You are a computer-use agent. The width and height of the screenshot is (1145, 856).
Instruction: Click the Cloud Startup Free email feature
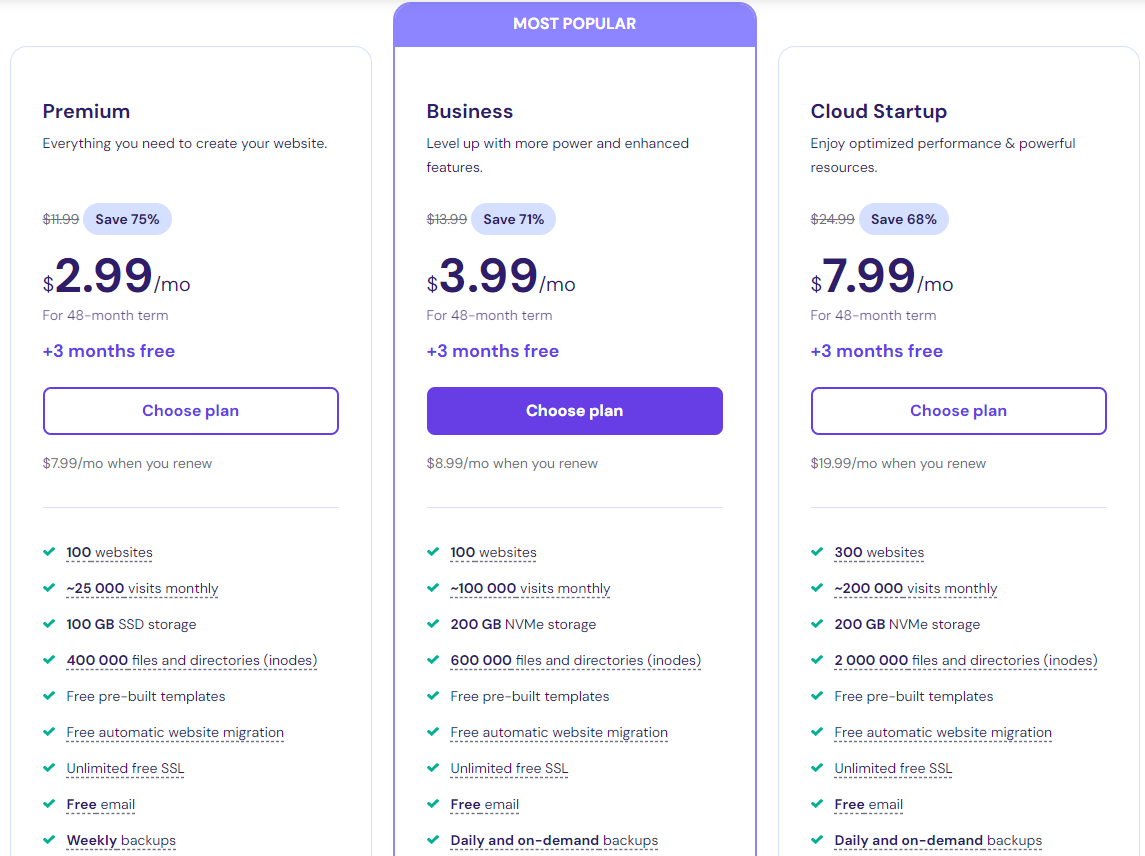coord(868,805)
